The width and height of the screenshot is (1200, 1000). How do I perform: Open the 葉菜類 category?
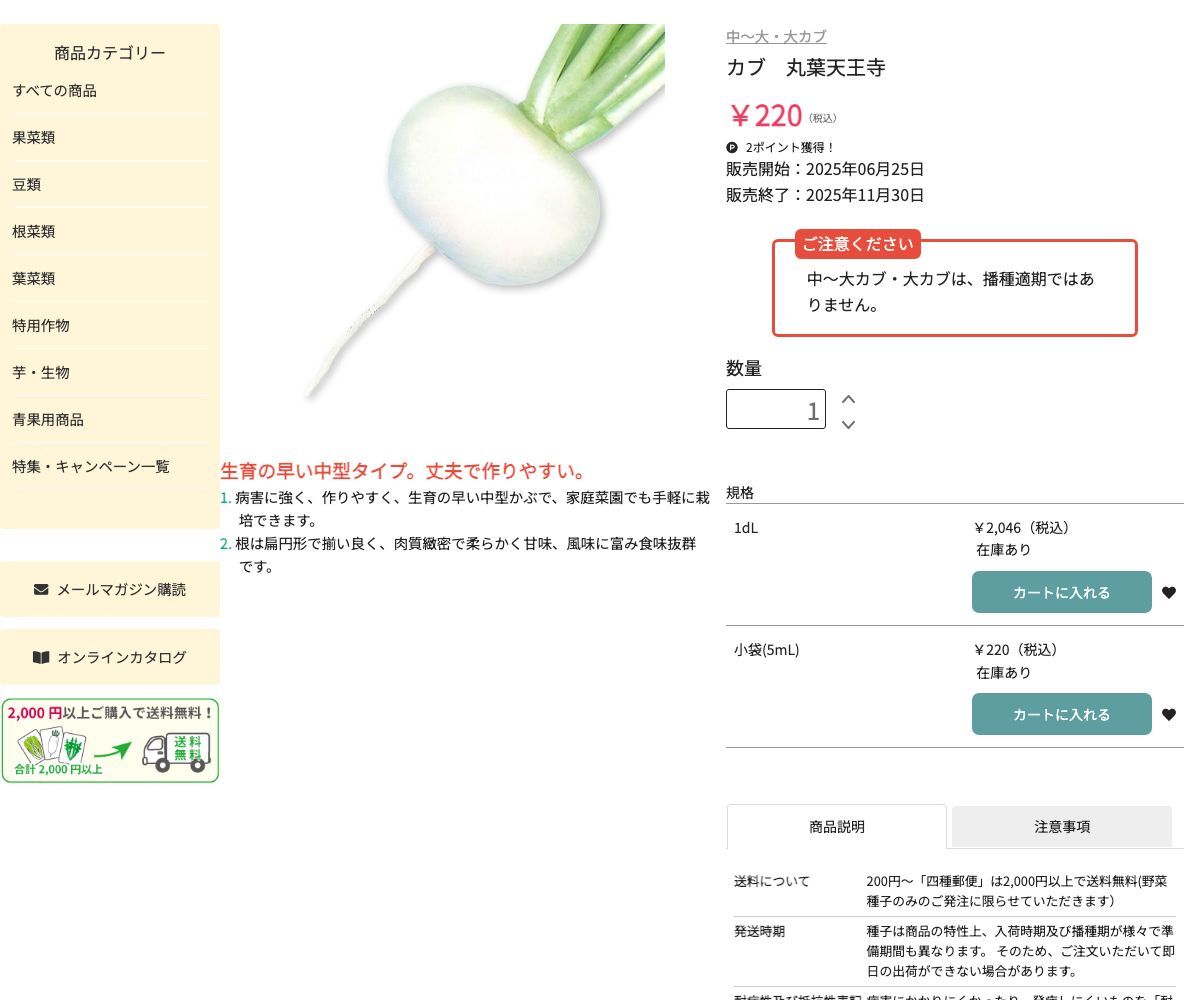[34, 279]
